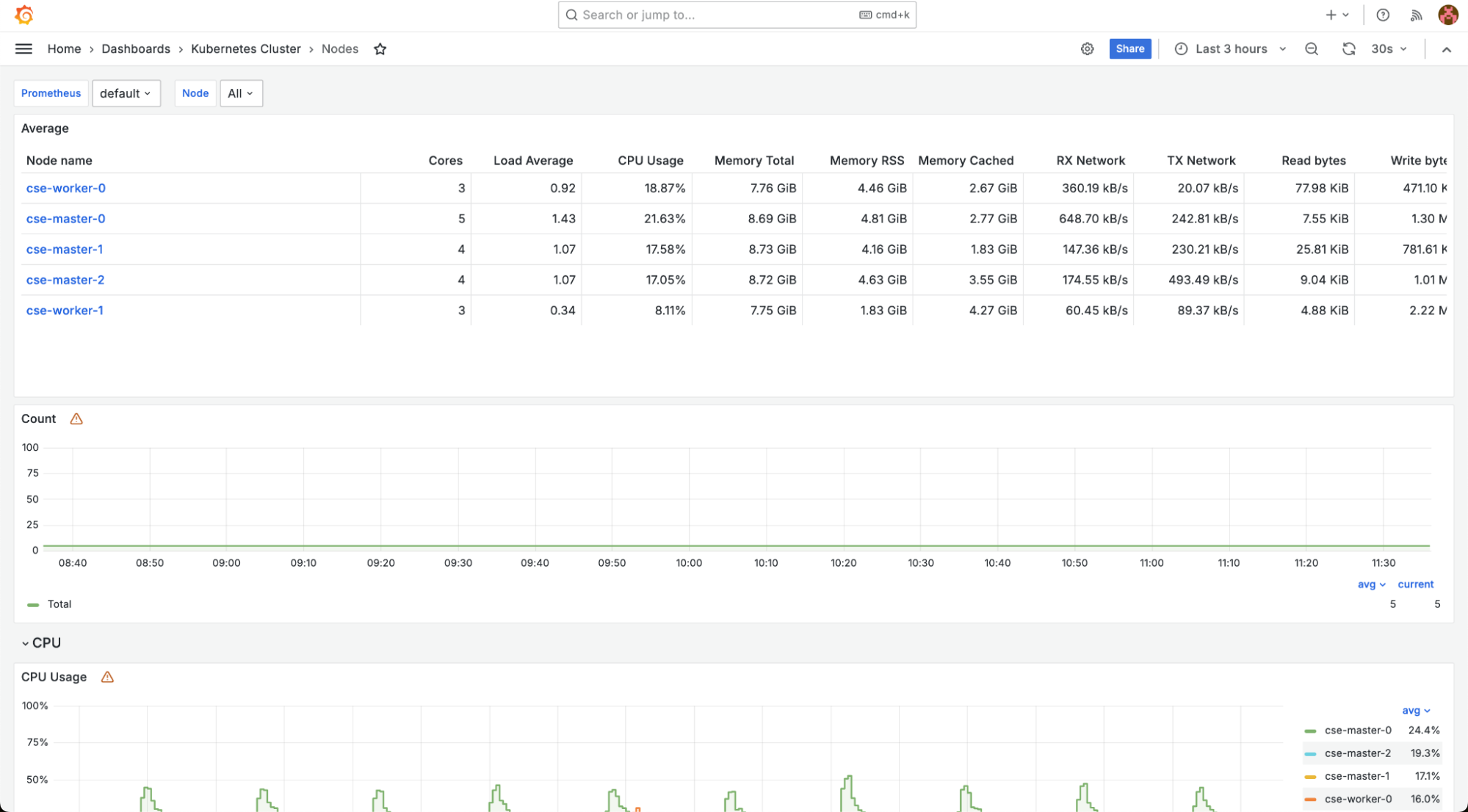Open the cse-master-2 node link
The width and height of the screenshot is (1468, 812).
coord(65,280)
